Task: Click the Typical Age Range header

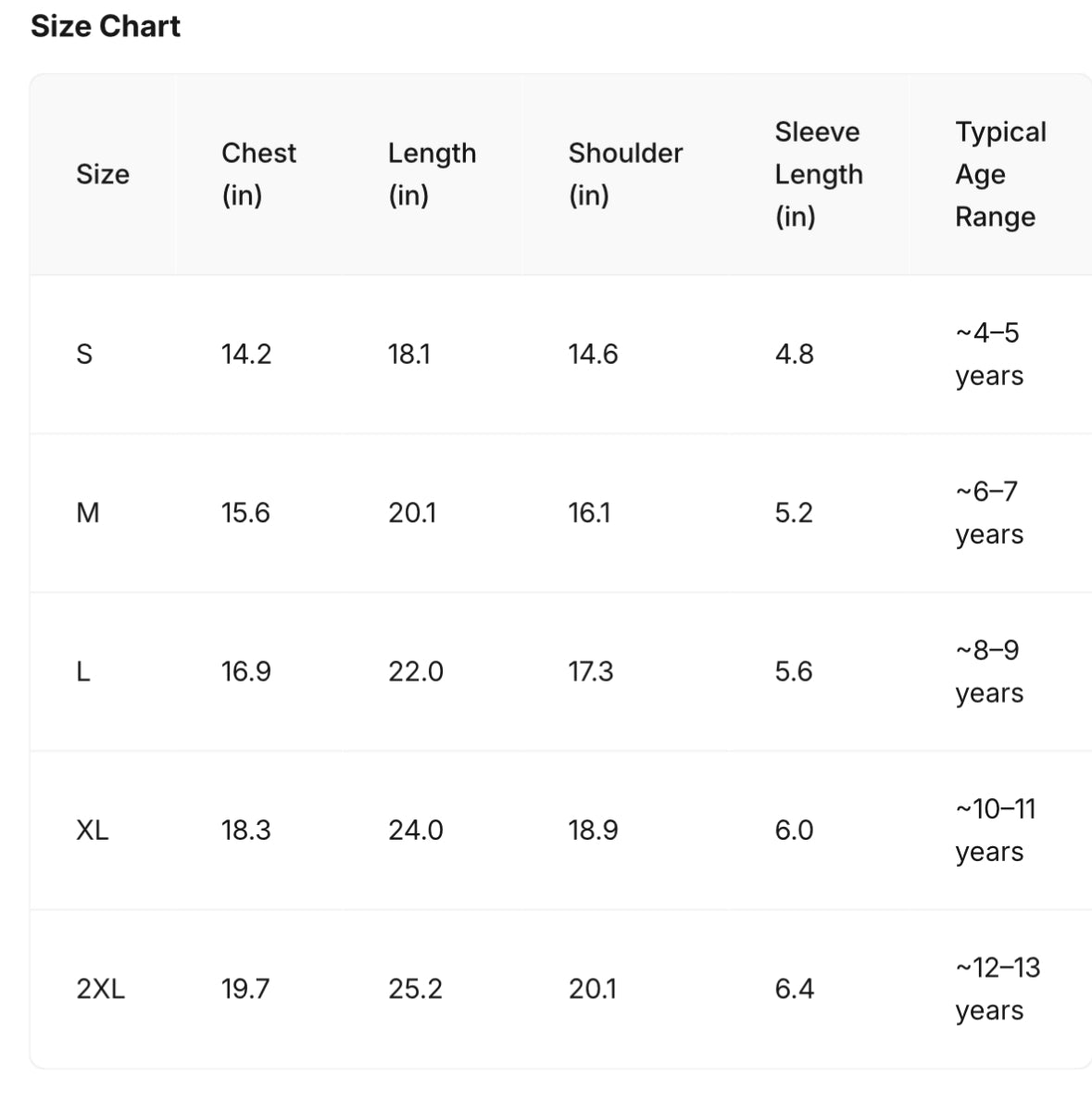Action: (1000, 174)
